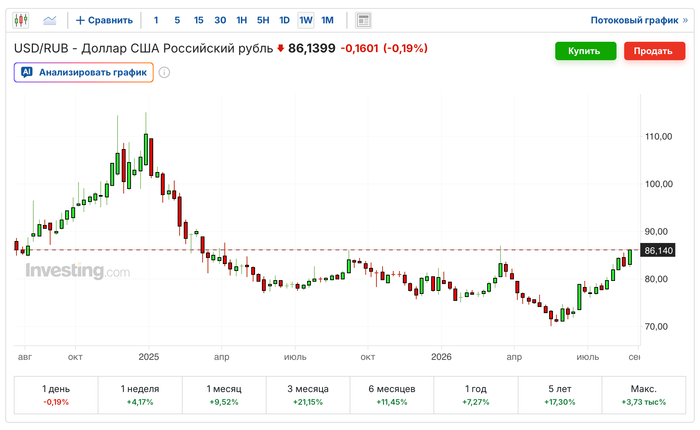Click the (-0,19%) percent change in header
The width and height of the screenshot is (700, 430).
(405, 48)
